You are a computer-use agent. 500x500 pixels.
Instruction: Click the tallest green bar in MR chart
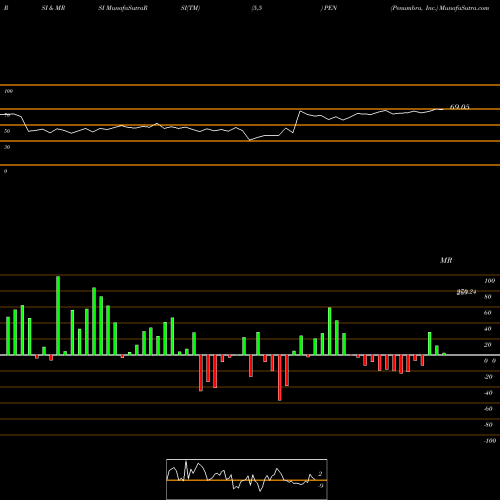tap(58, 315)
